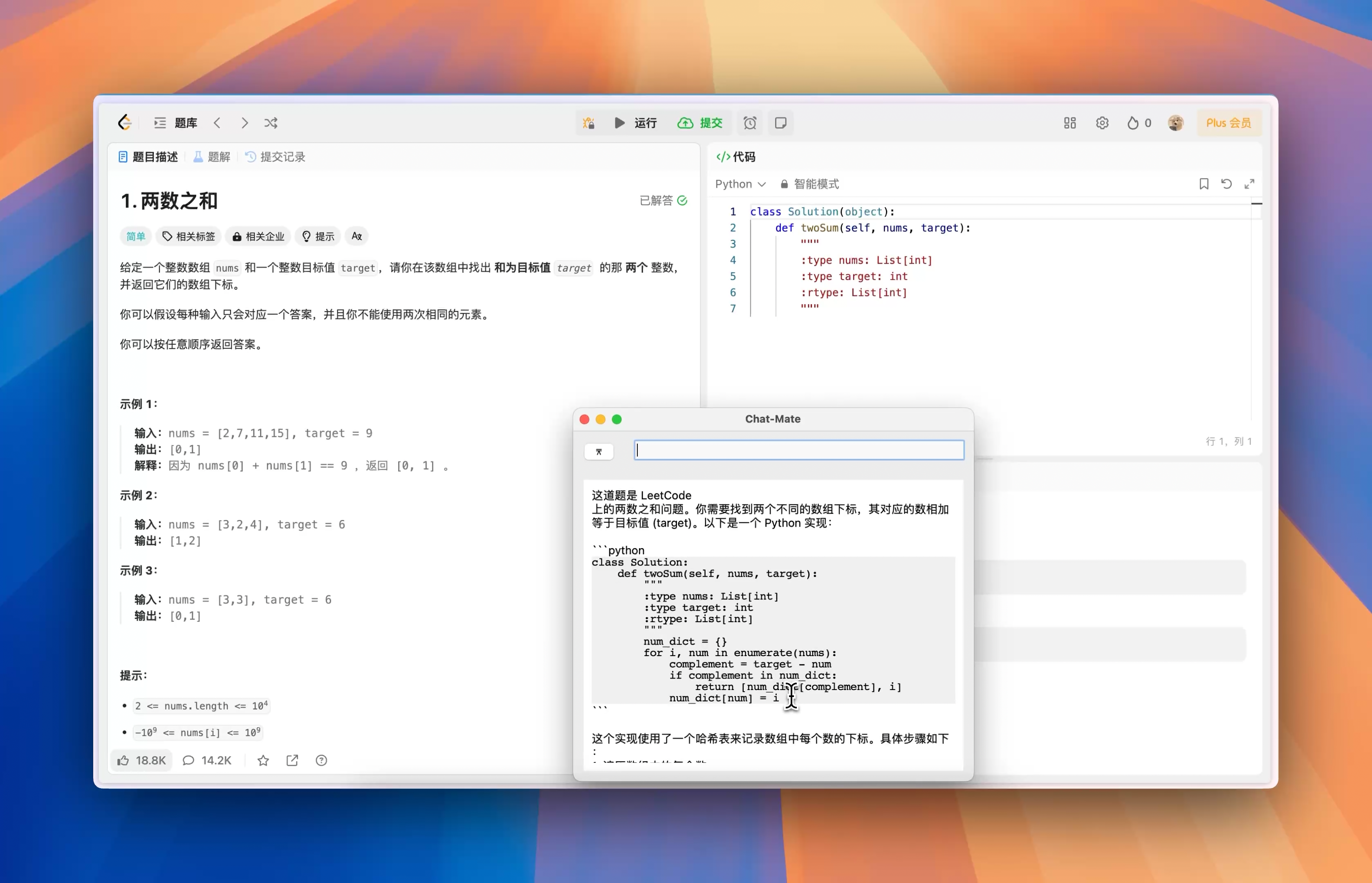
Task: Expand code editor to fullscreen
Action: [x=1249, y=184]
